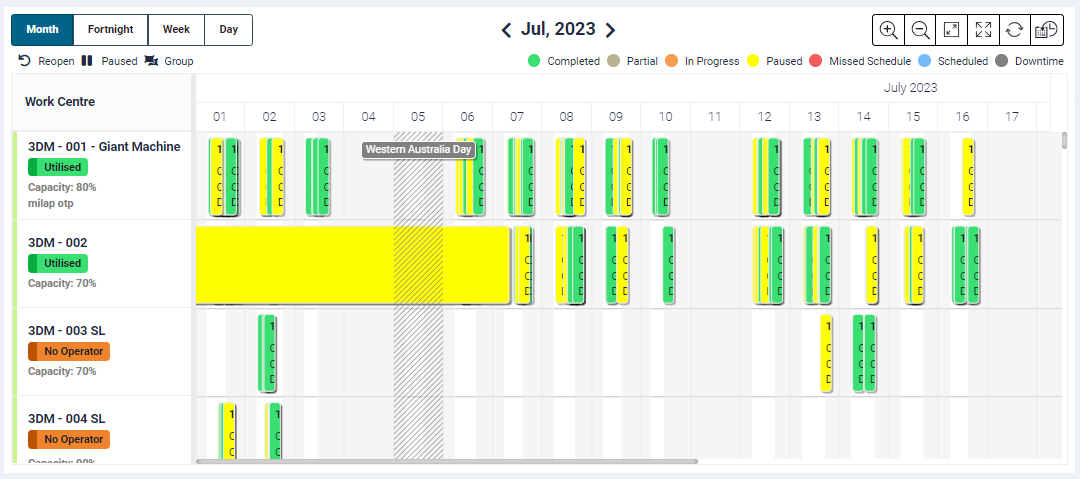Click the Group icon in the legend

pos(152,61)
